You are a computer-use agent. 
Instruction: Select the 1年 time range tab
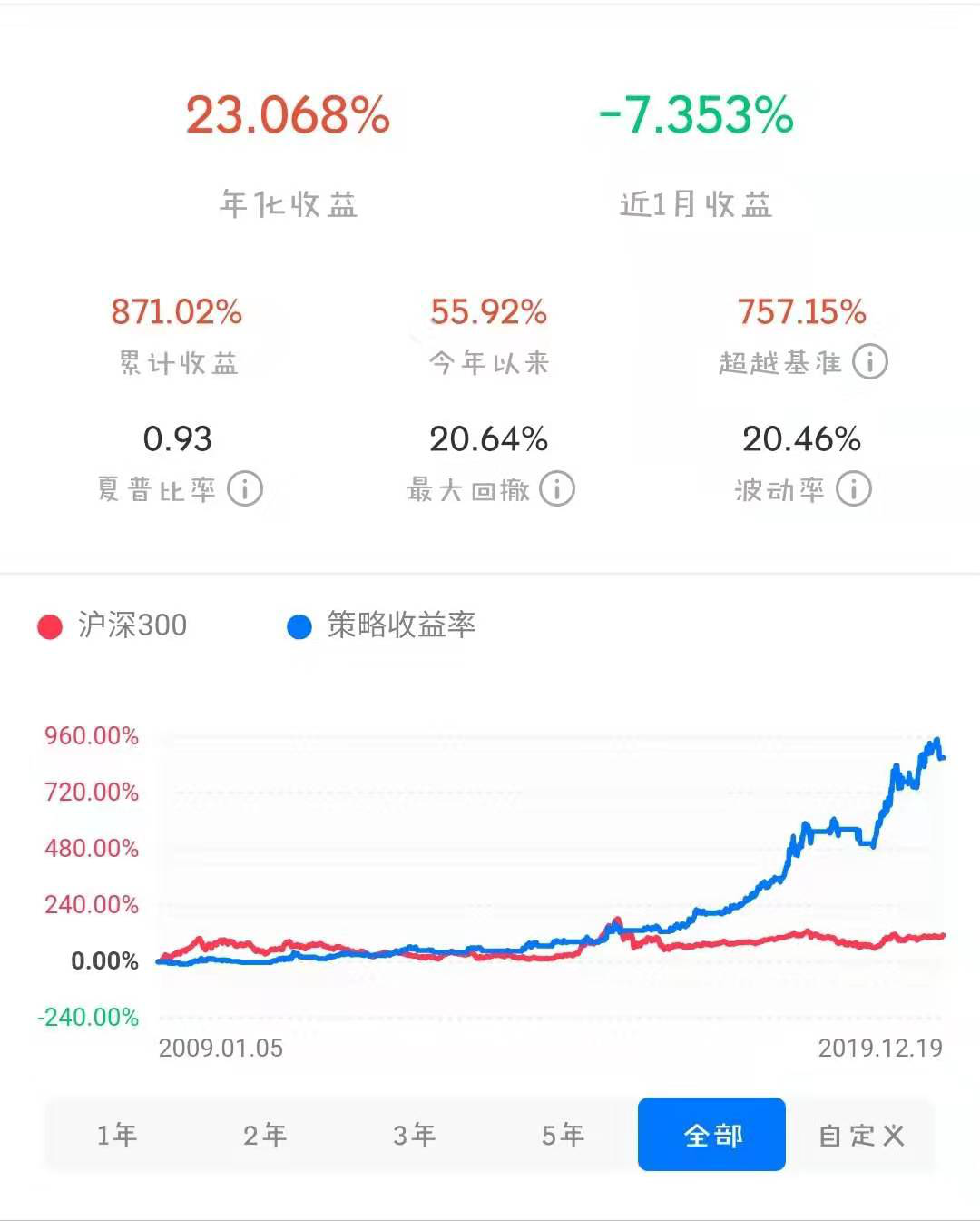[x=117, y=1135]
